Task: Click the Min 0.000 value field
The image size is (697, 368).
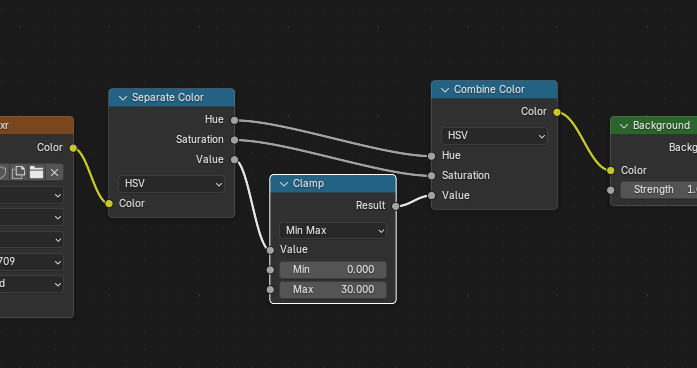Action: [x=333, y=270]
